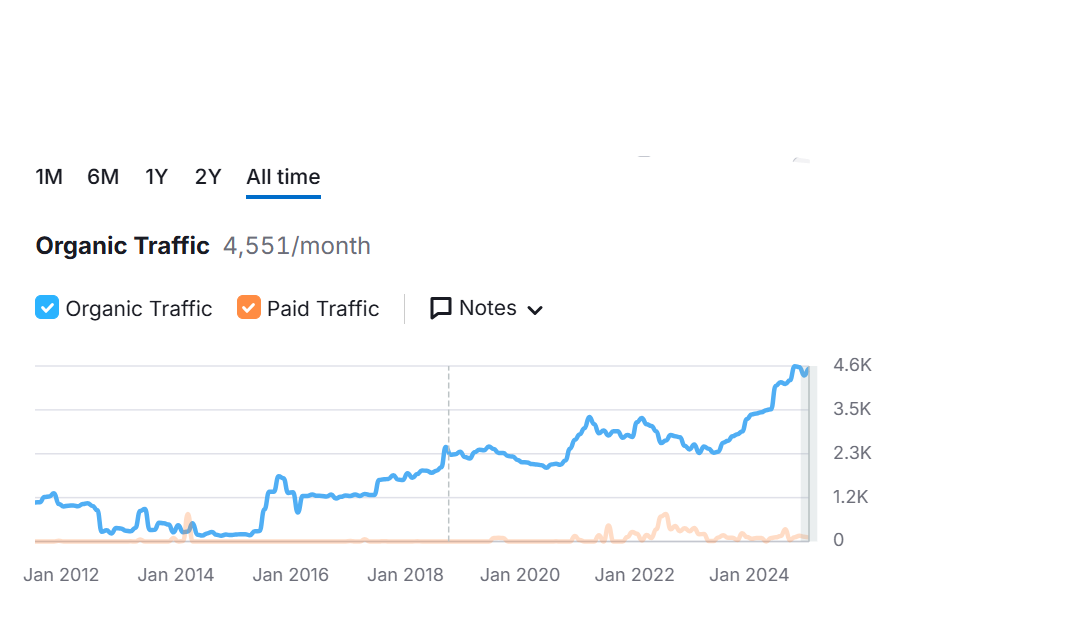The width and height of the screenshot is (1089, 626).
Task: Uncheck the orange Paid Traffic checkbox
Action: tap(249, 308)
